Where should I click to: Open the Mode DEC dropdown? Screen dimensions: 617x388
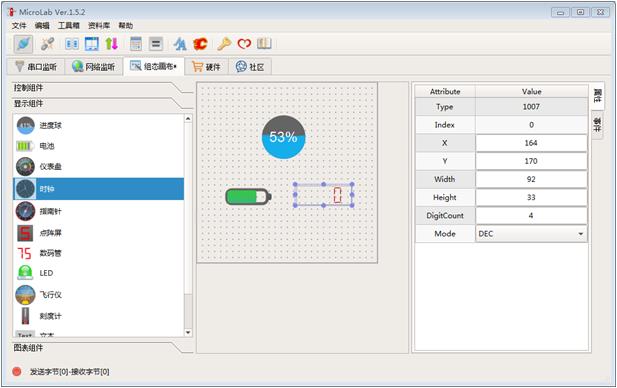531,234
